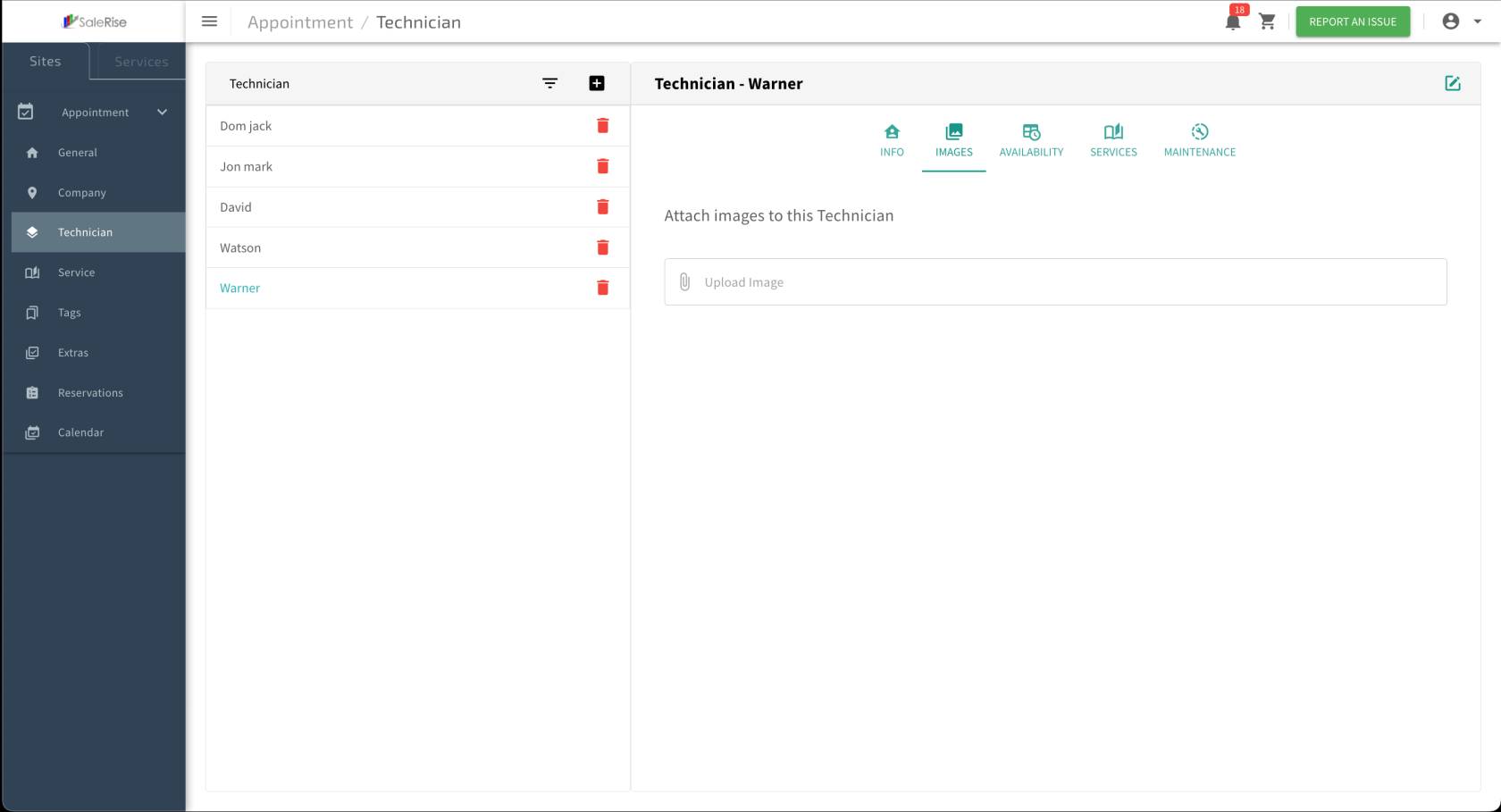The image size is (1501, 812).
Task: Delete technician Dom jack
Action: click(602, 126)
